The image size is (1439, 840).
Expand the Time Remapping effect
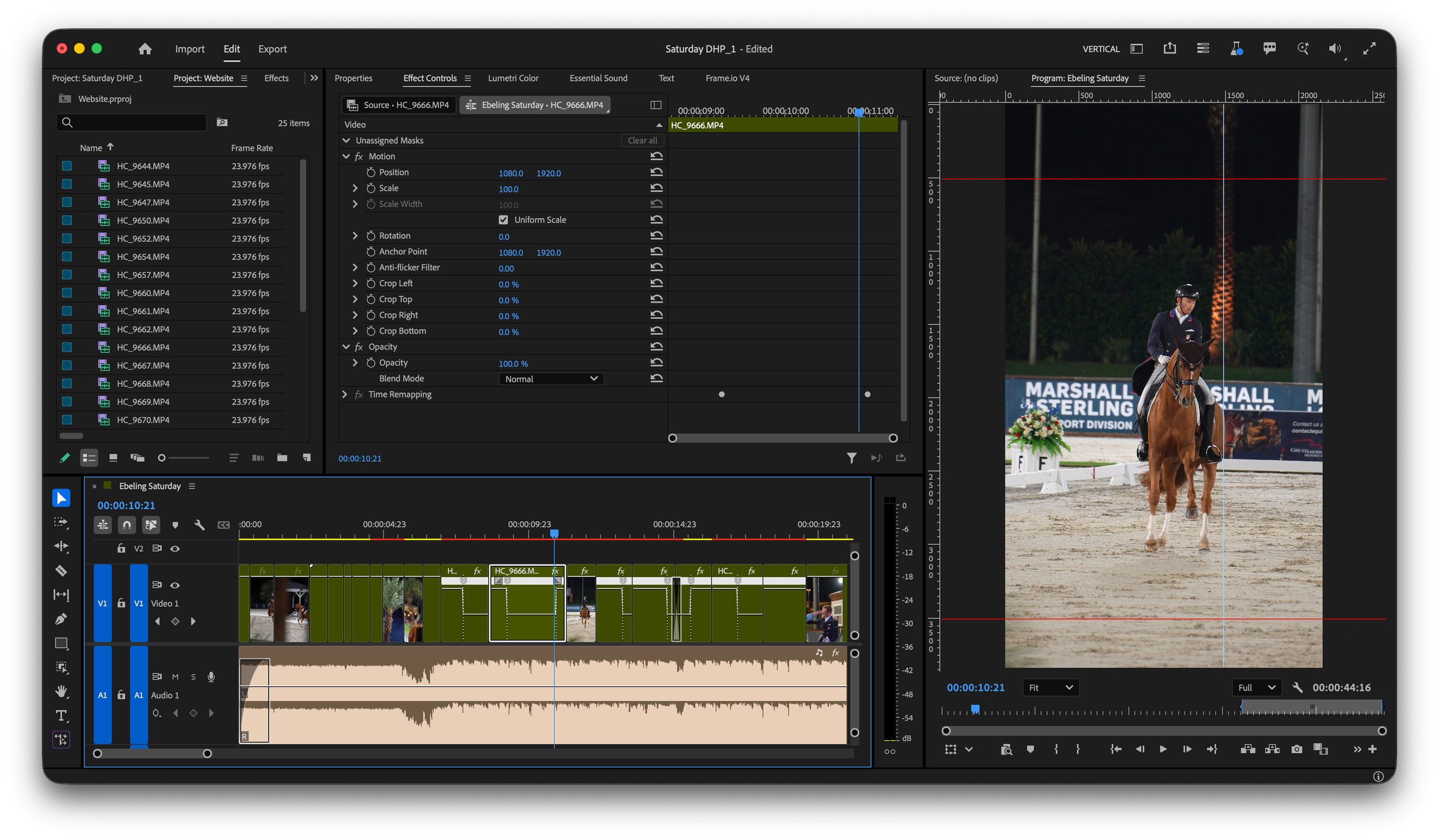(x=344, y=395)
